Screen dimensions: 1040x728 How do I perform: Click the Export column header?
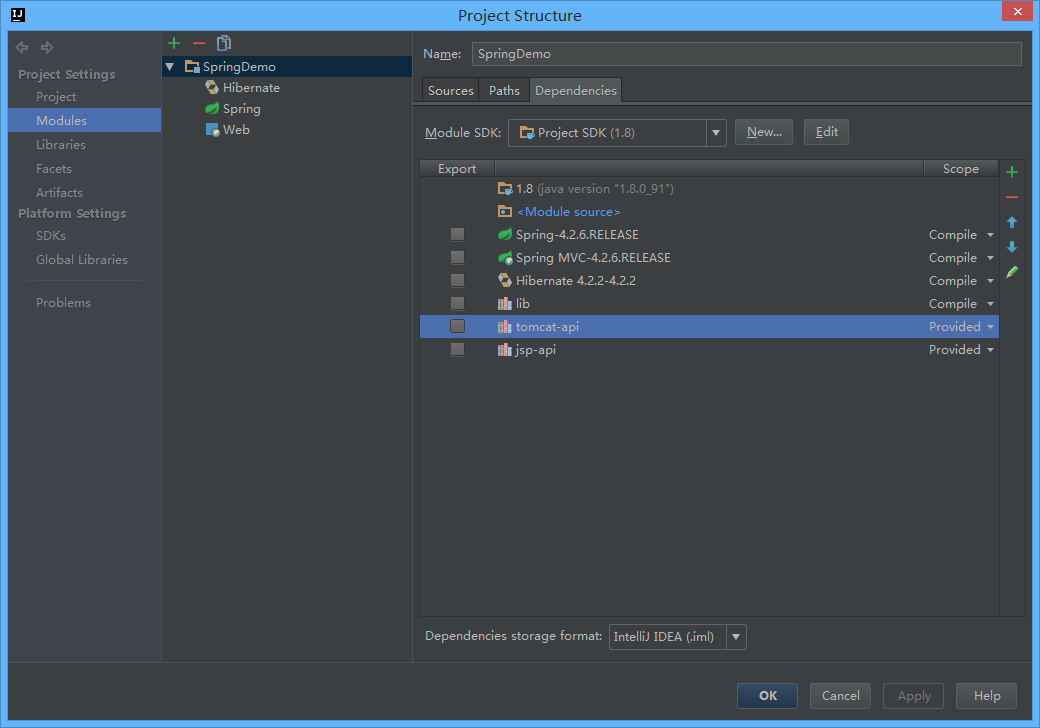click(457, 168)
